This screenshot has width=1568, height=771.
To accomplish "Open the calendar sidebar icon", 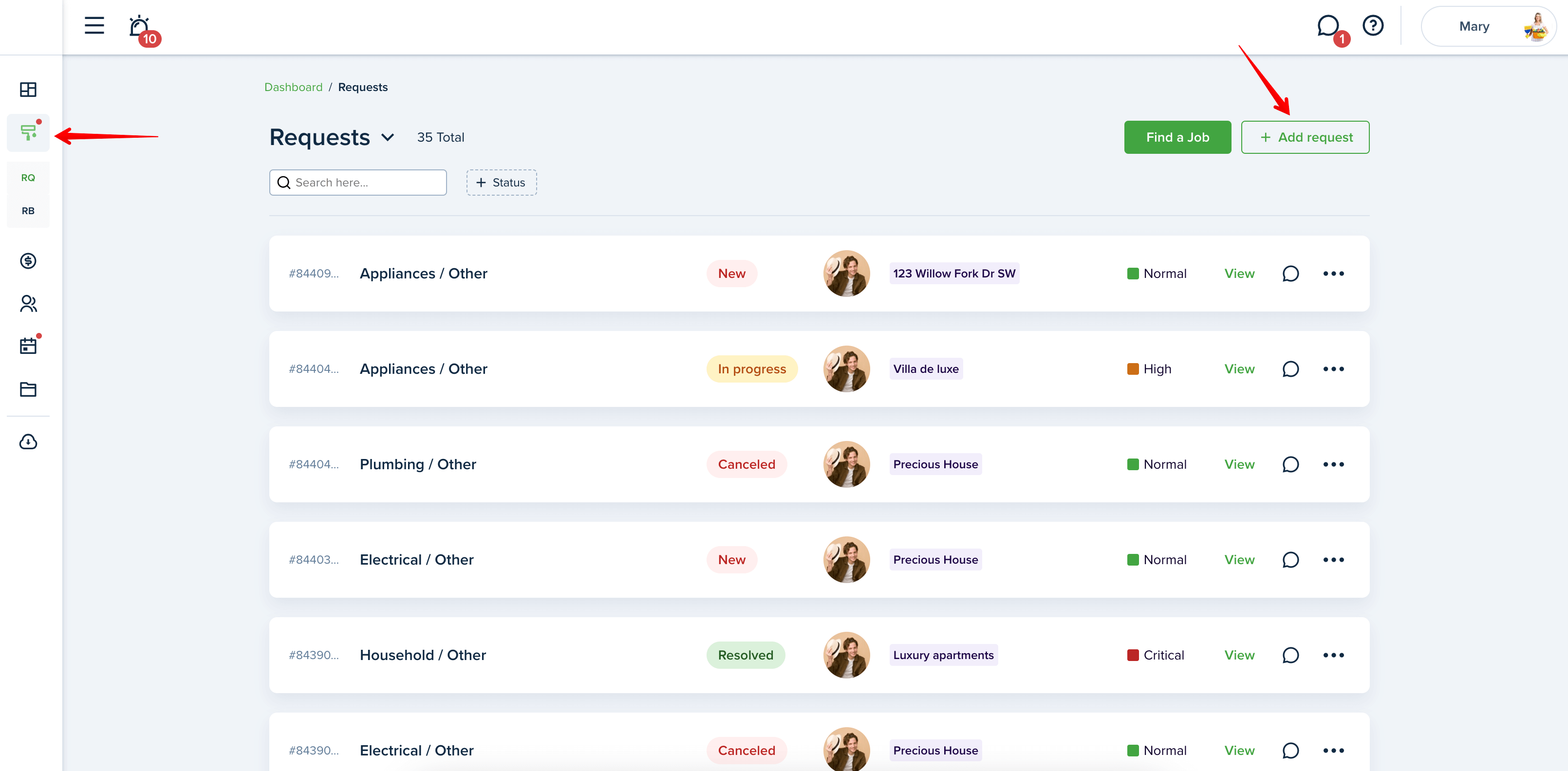I will (28, 346).
